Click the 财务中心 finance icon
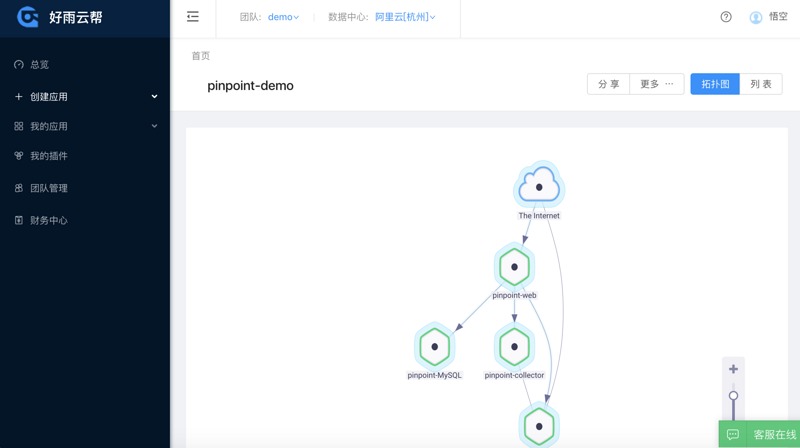 point(19,220)
